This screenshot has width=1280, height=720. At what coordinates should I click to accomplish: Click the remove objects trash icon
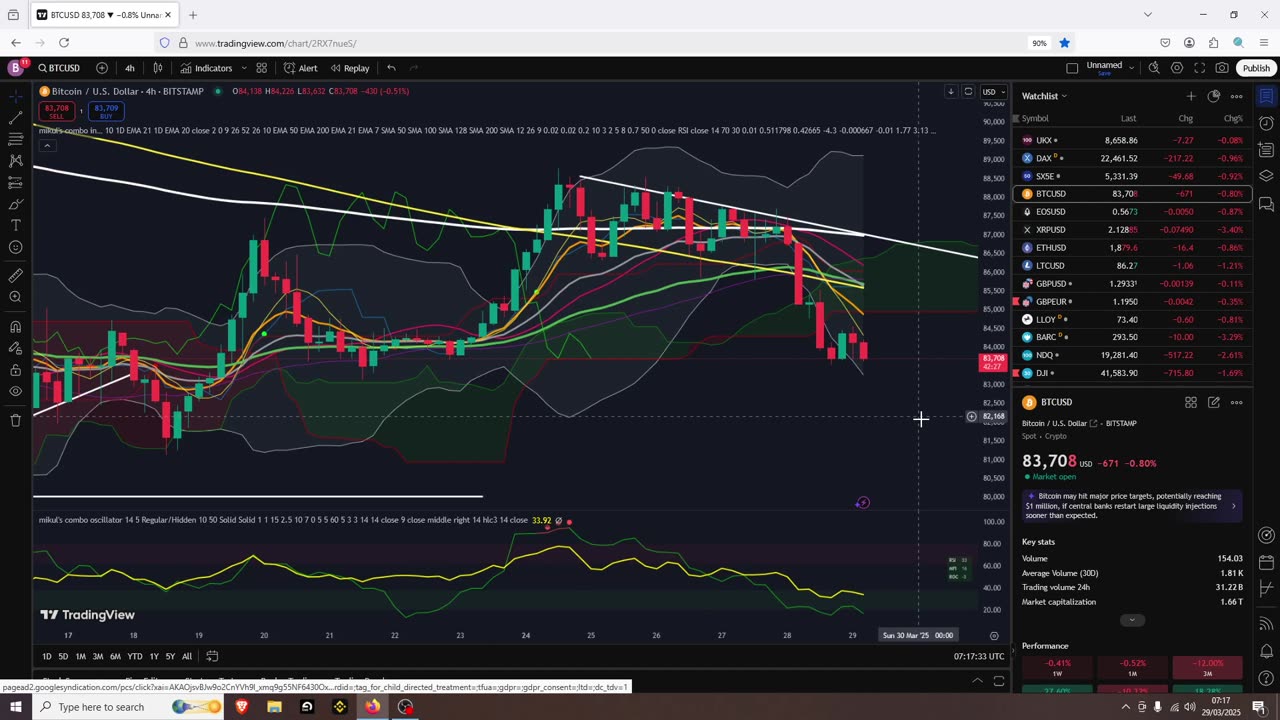(x=15, y=420)
